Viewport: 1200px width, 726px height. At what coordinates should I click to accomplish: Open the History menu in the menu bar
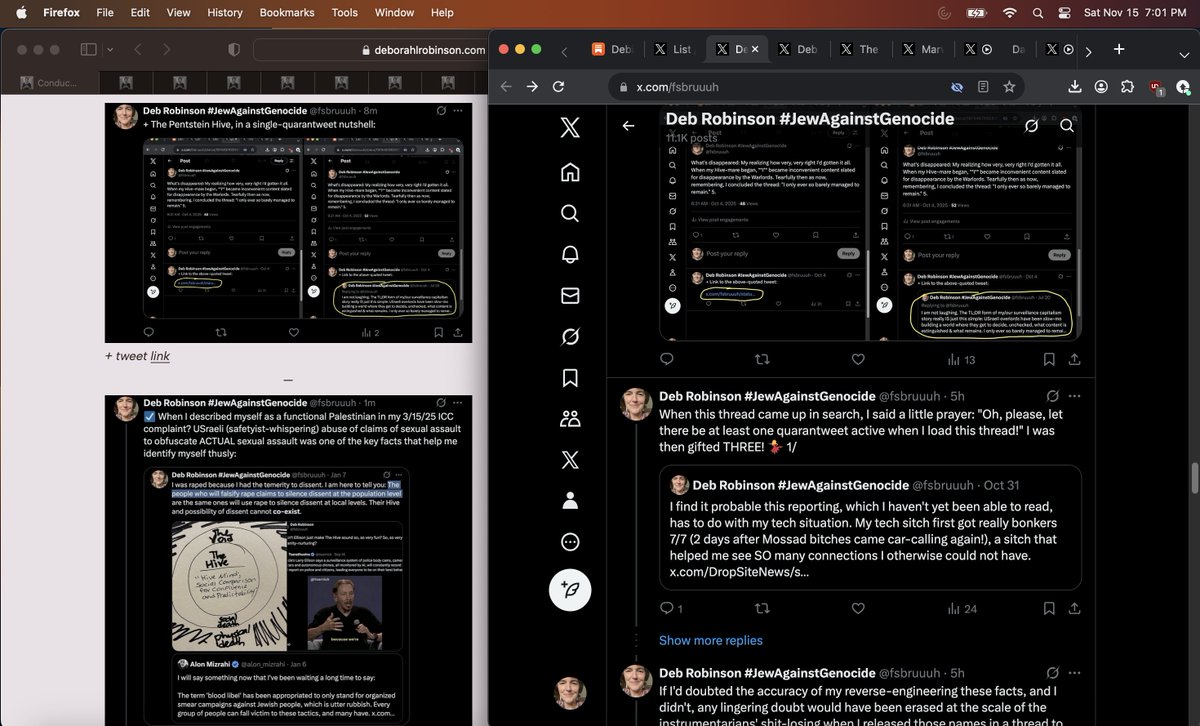pos(224,13)
